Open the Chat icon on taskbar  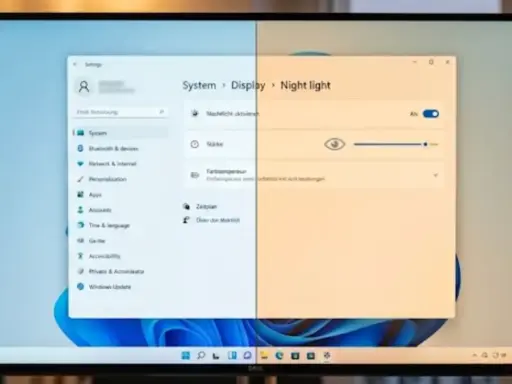247,356
